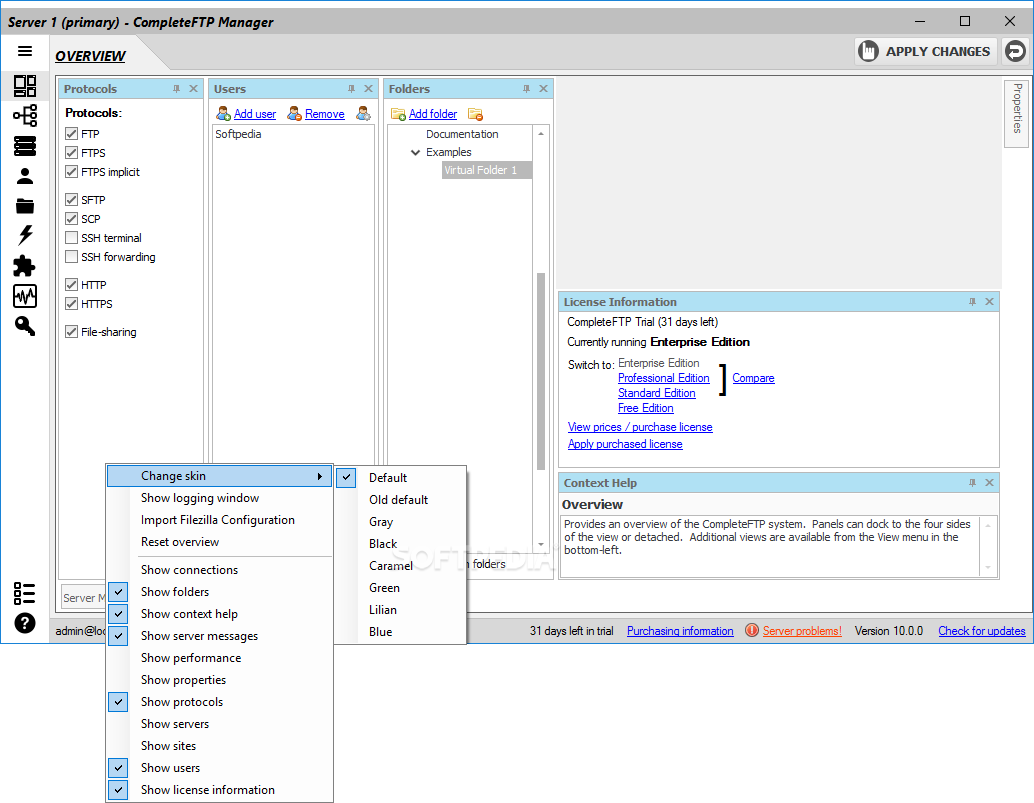Screen dimensions: 1034x803
Task: Click the Apply Changes button
Action: point(926,51)
